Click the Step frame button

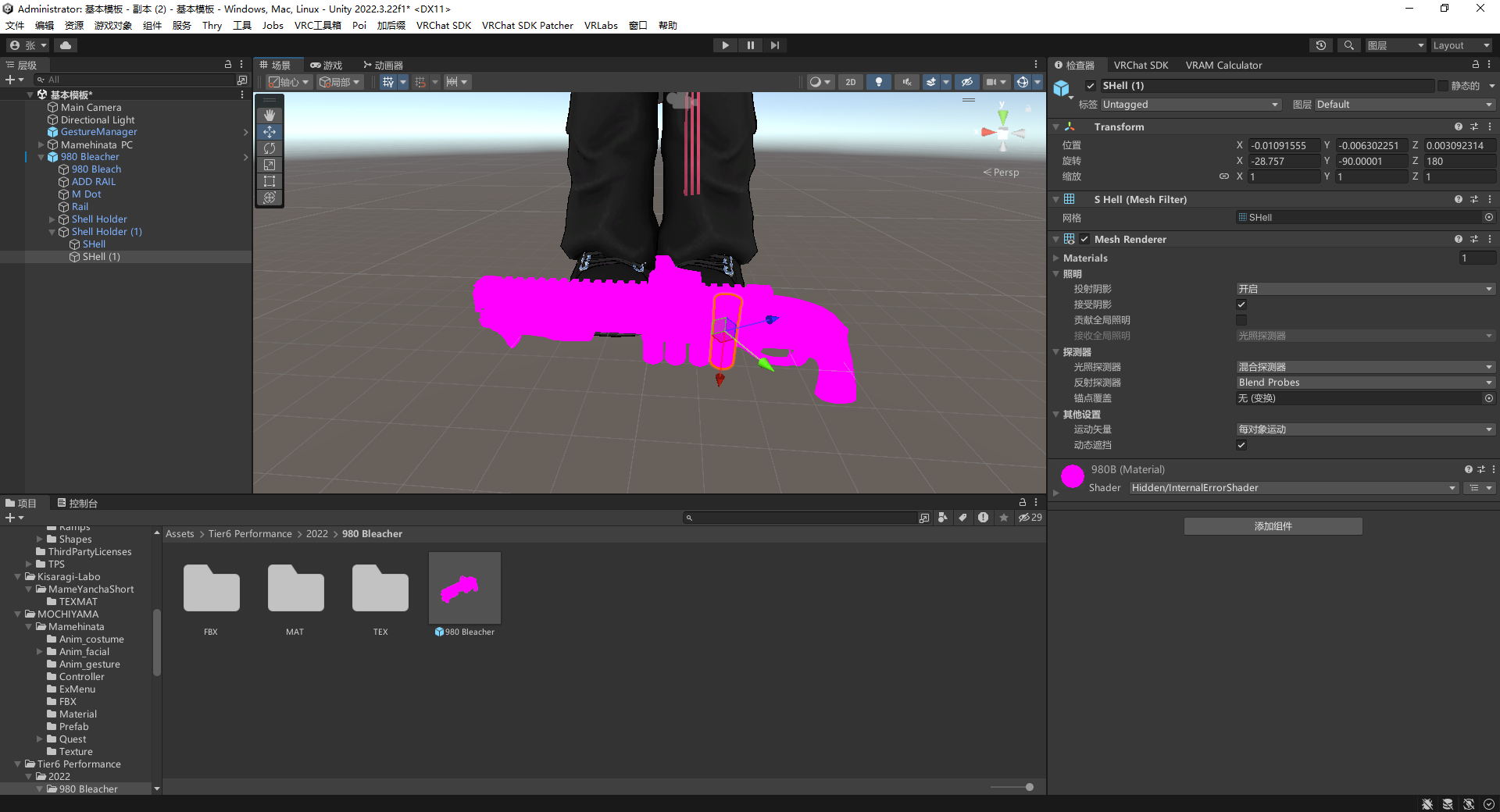(x=774, y=45)
